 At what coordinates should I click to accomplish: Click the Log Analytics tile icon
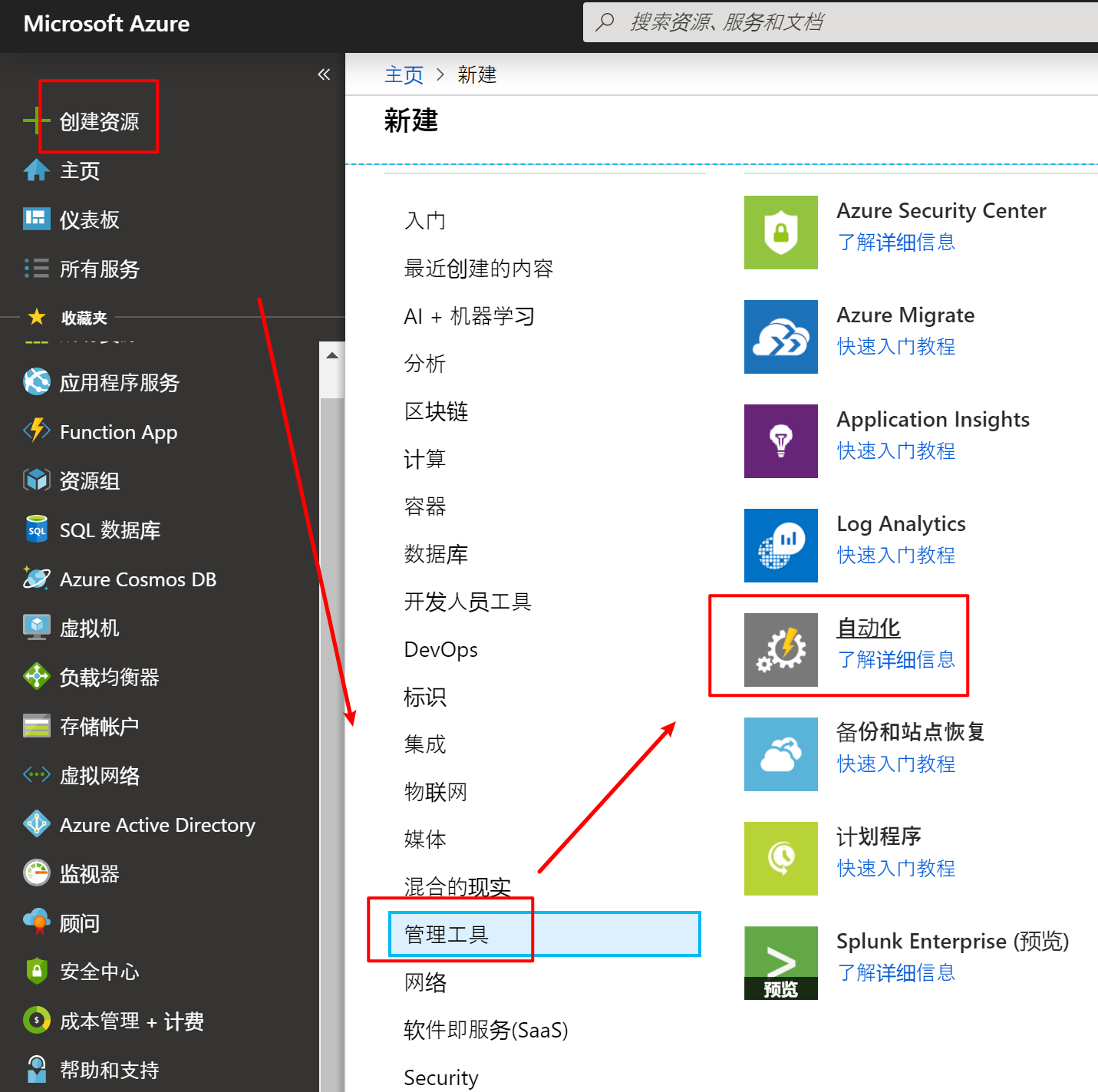(x=781, y=546)
